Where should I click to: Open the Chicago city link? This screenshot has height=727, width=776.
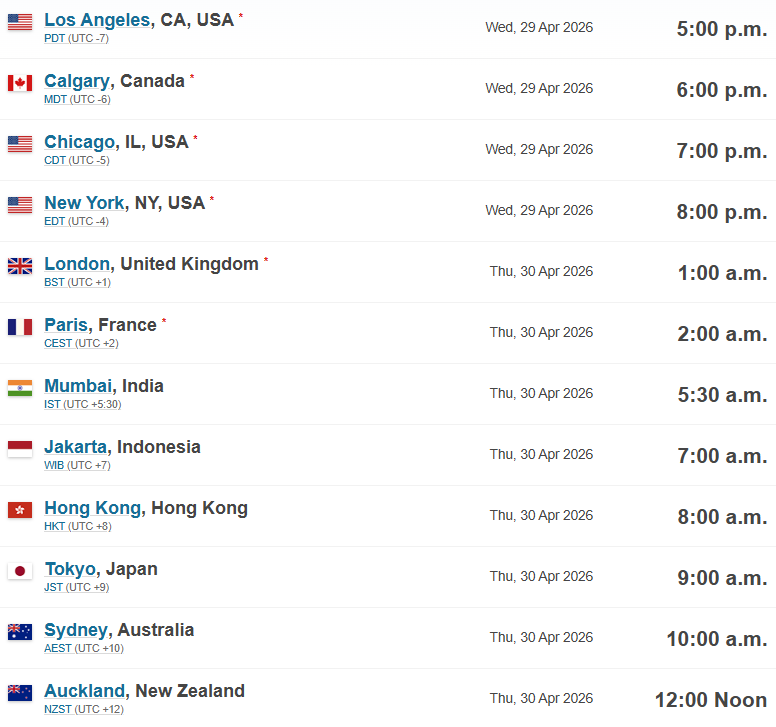(80, 142)
